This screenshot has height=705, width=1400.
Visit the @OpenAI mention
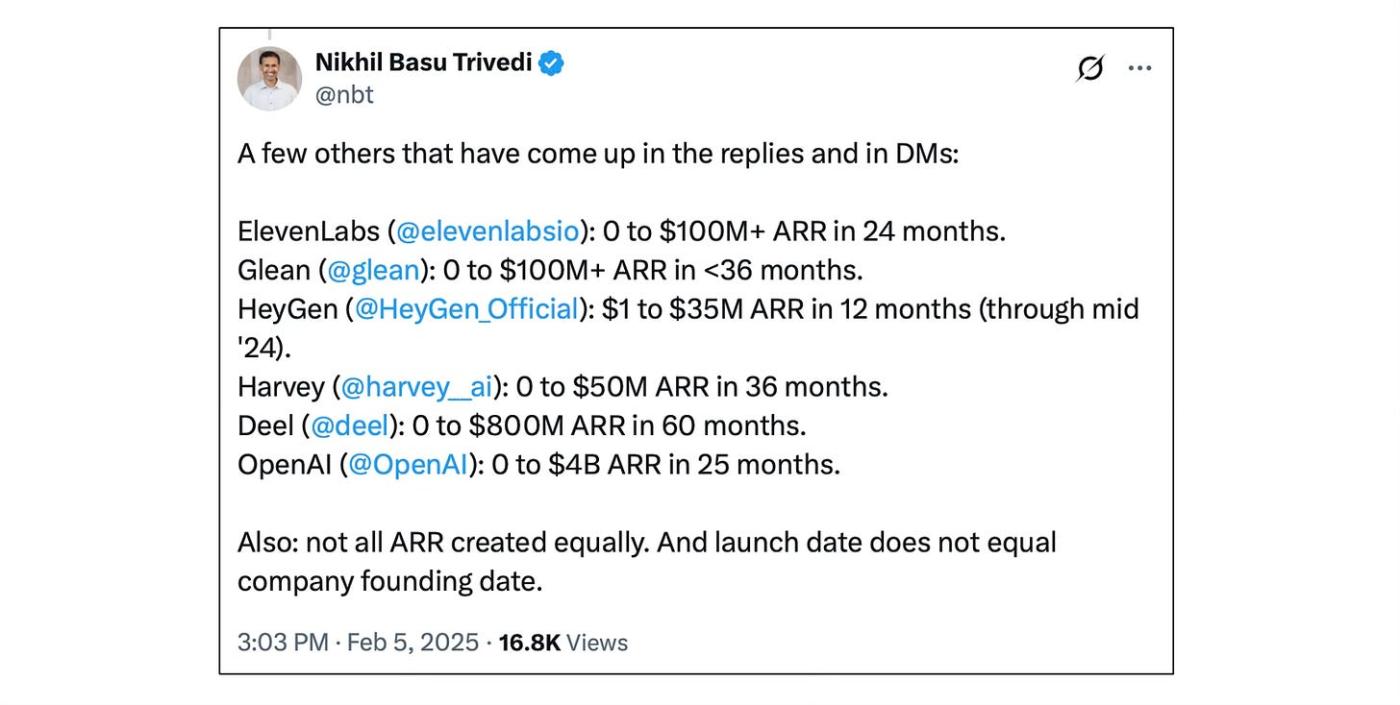click(407, 465)
